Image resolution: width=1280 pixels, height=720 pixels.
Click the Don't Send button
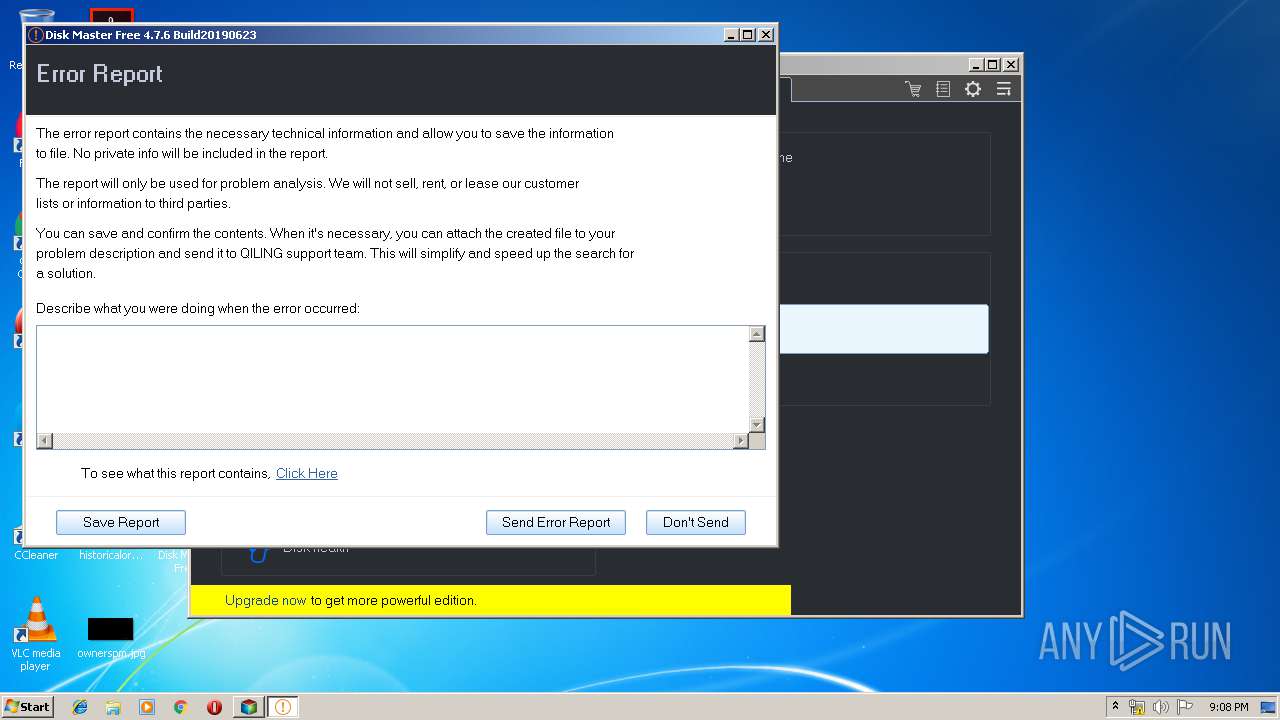point(696,522)
